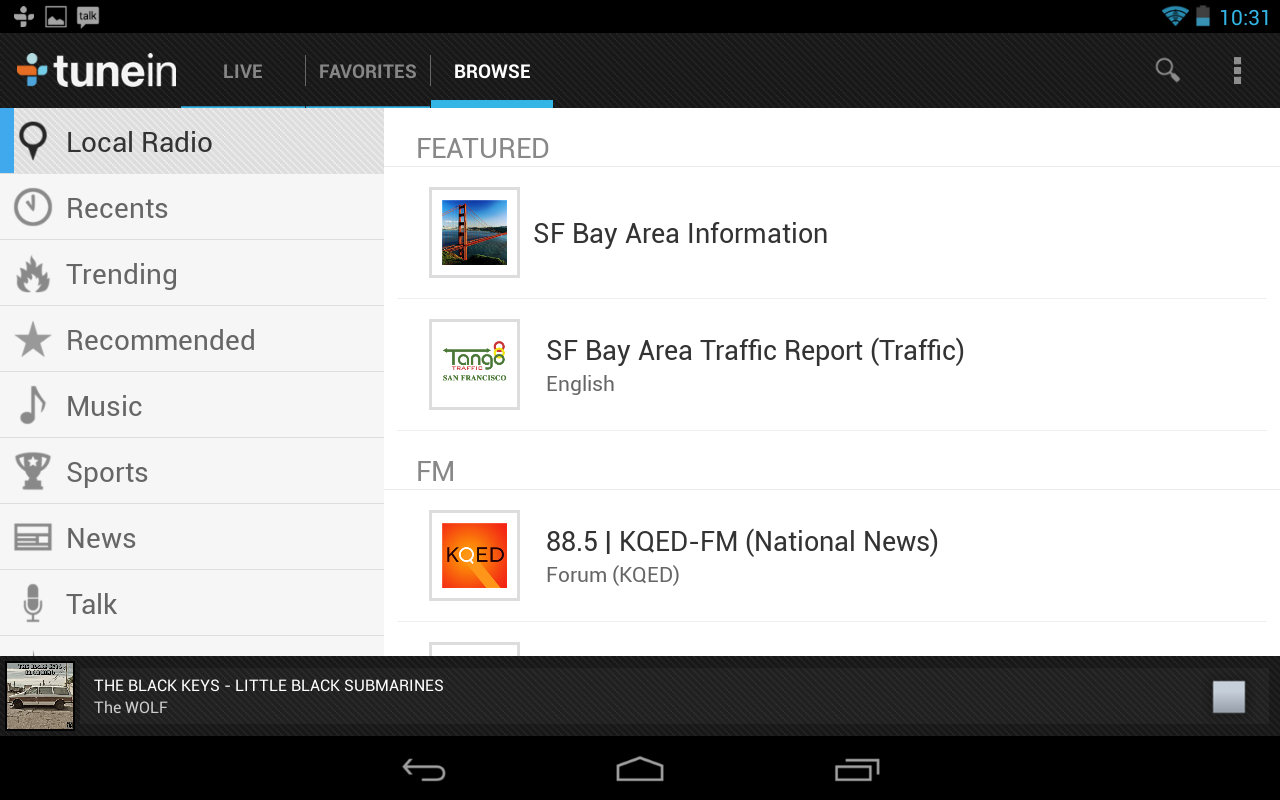1280x800 pixels.
Task: Open the Trending category
Action: (192, 273)
